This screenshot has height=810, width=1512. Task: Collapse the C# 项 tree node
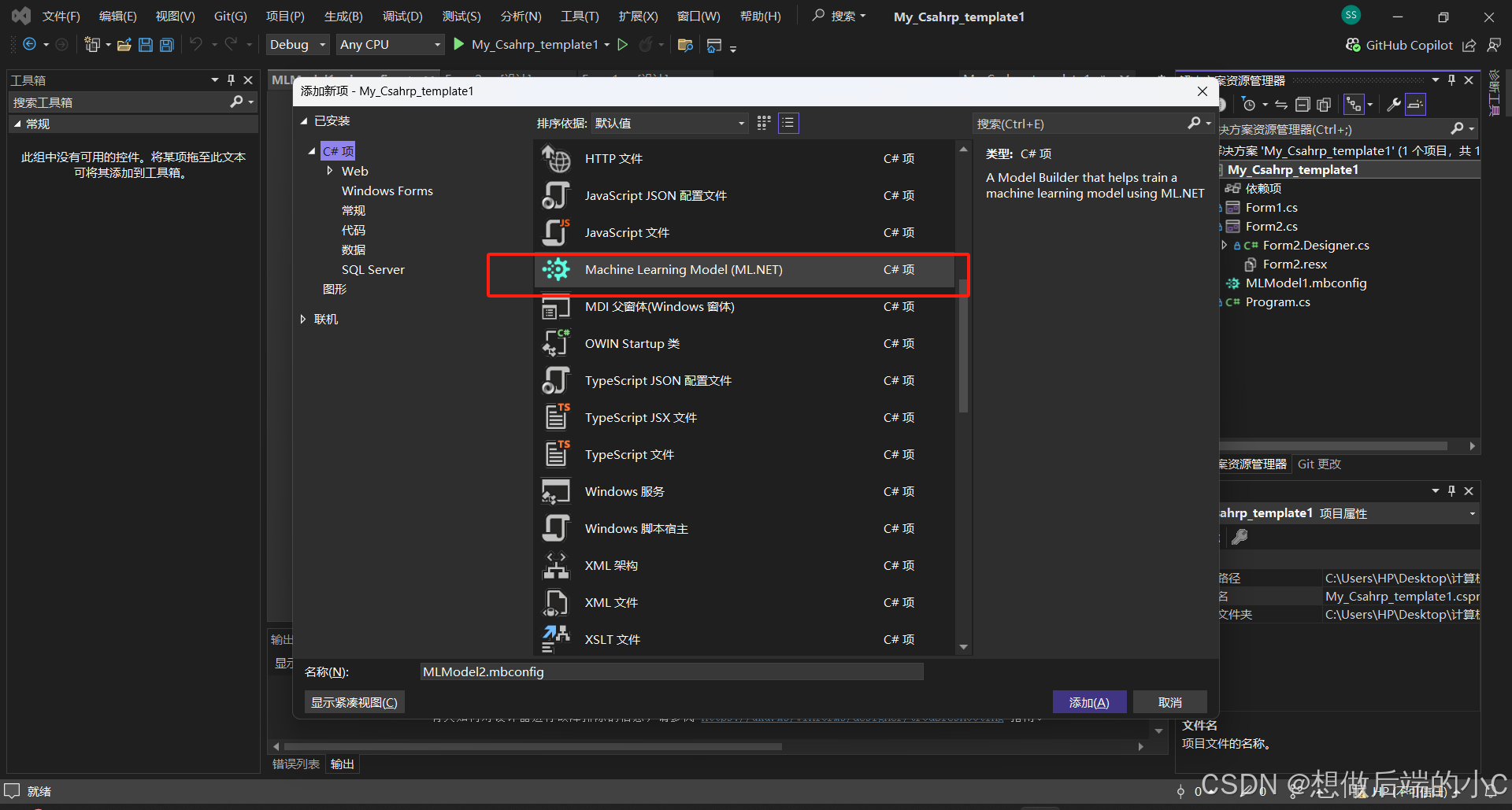pos(313,150)
